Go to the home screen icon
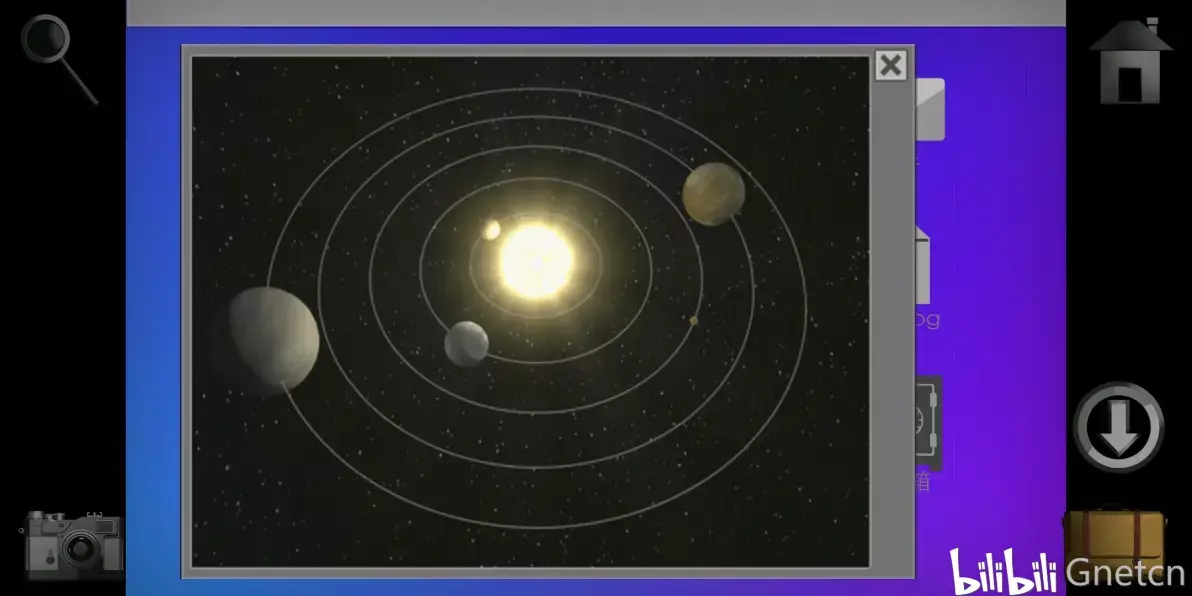 (1129, 62)
